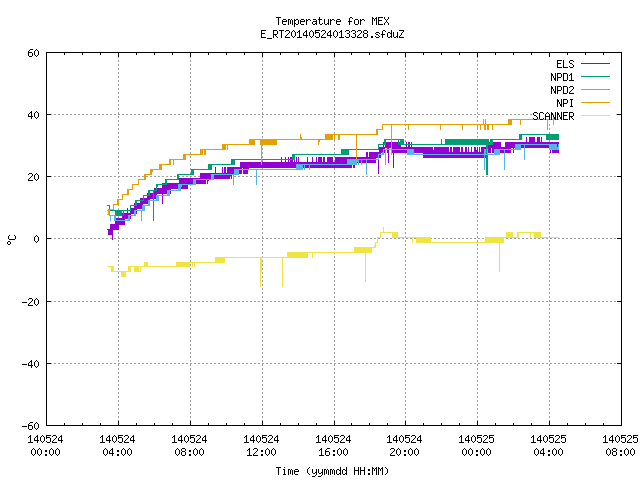
Task: Click the °C y-axis unit label
Action: (x=11, y=240)
